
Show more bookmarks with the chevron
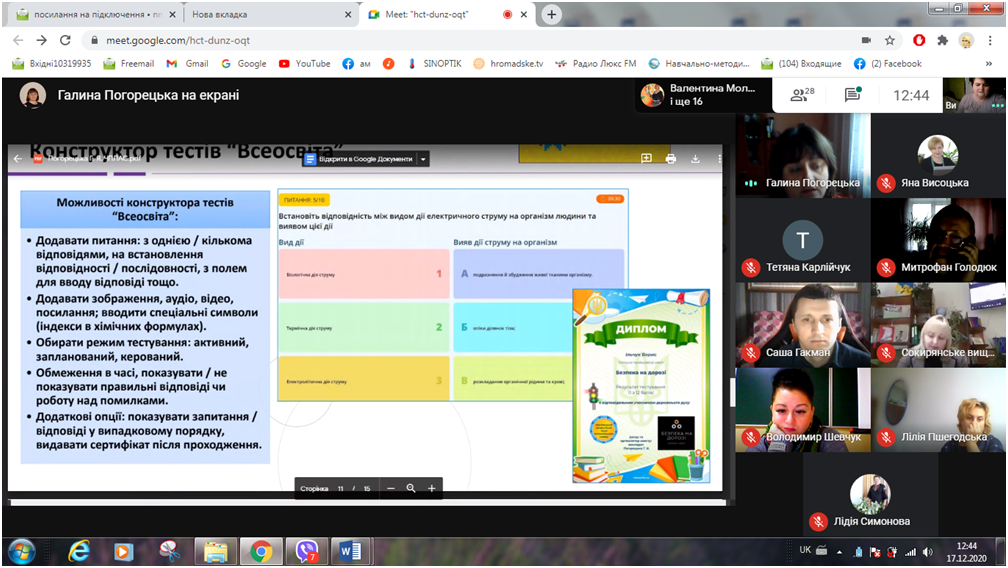click(x=989, y=64)
